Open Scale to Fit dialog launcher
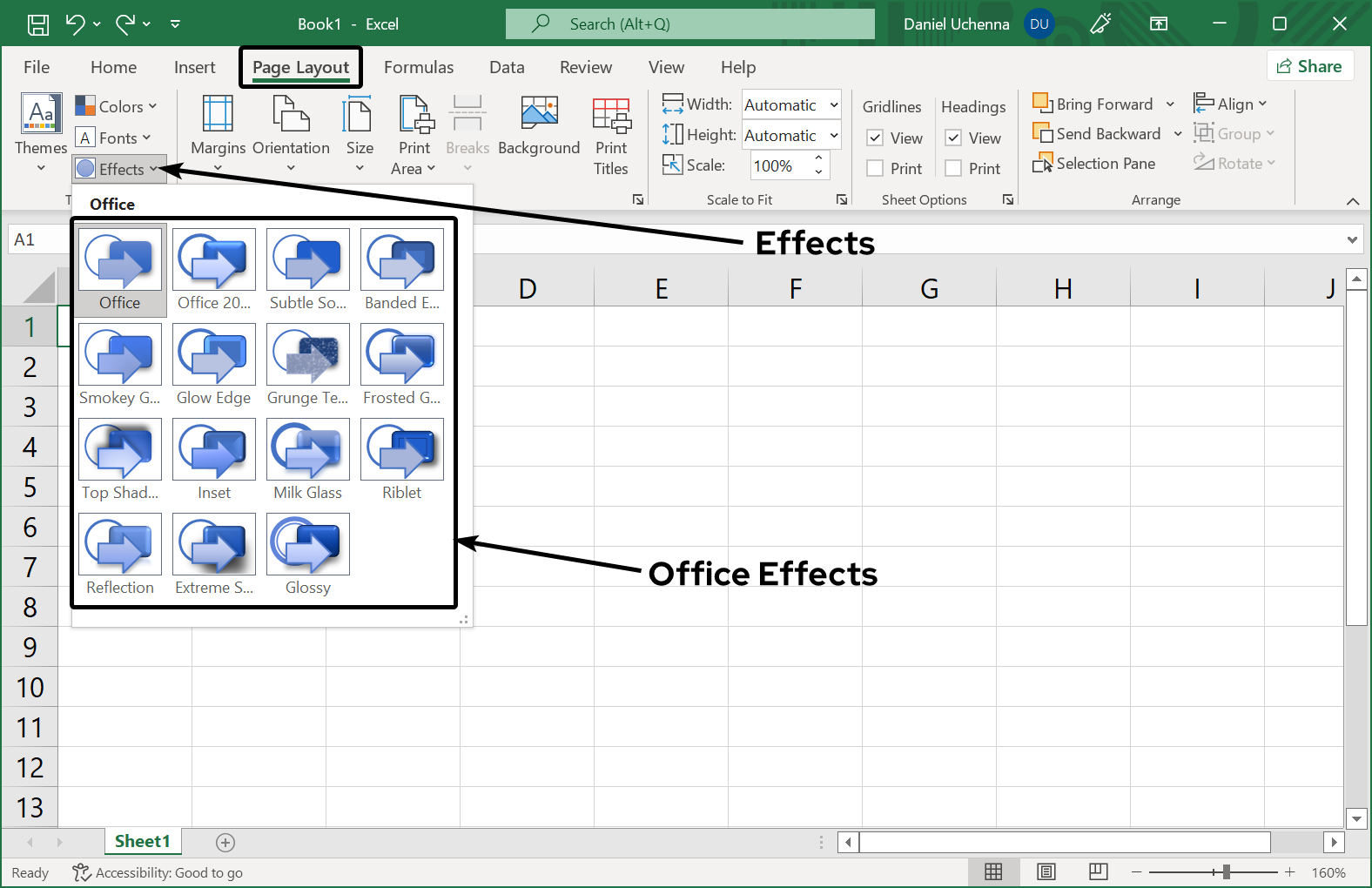 pos(842,199)
